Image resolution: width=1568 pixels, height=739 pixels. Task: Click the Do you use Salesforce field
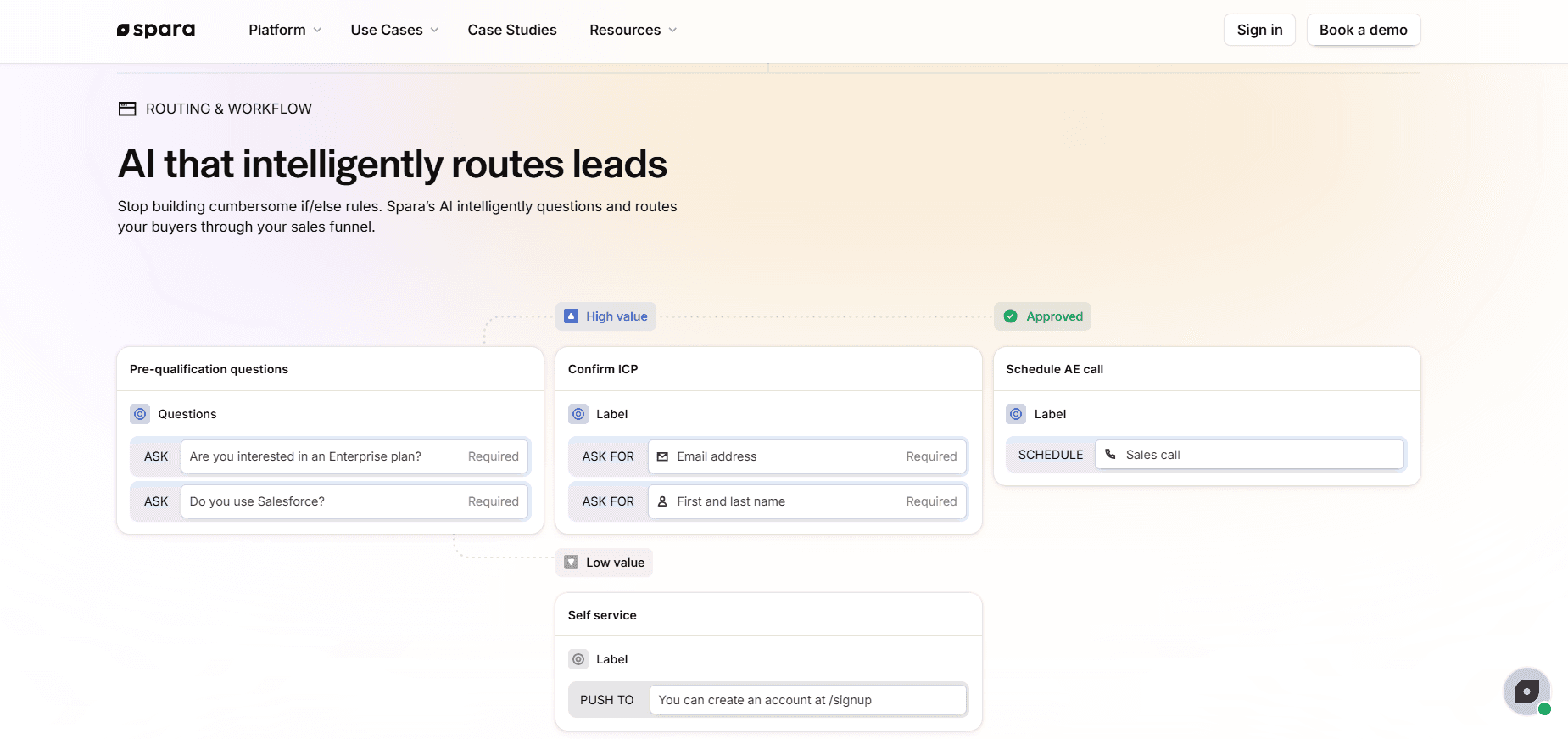pyautogui.click(x=354, y=501)
